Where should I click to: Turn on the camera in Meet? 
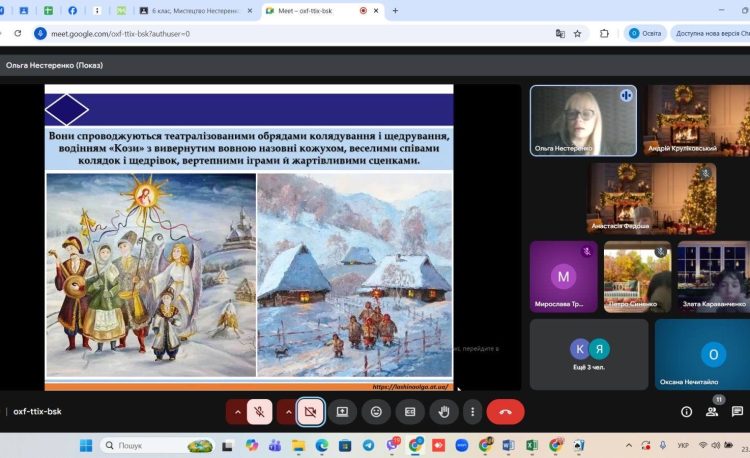click(310, 411)
